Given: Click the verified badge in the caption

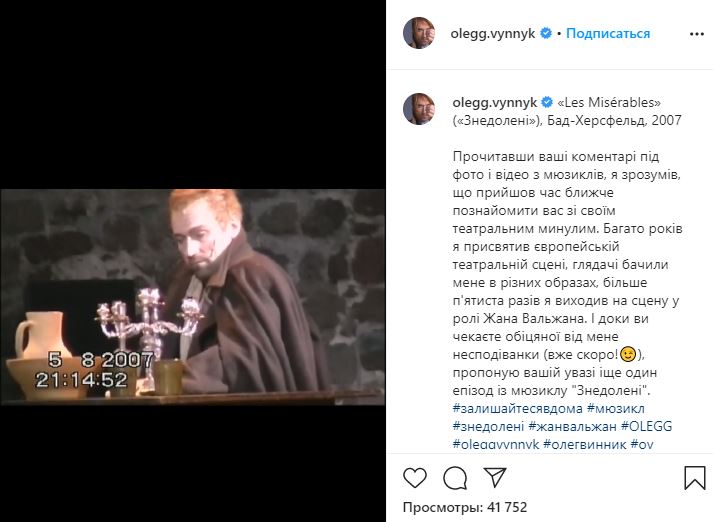Looking at the screenshot, I should (547, 102).
